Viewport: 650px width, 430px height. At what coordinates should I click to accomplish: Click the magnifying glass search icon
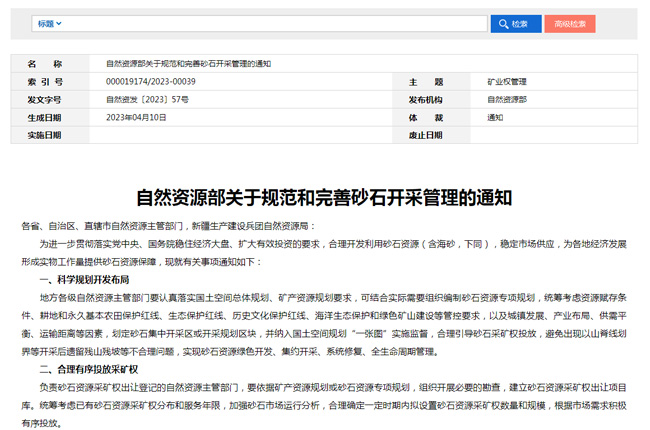click(x=502, y=23)
